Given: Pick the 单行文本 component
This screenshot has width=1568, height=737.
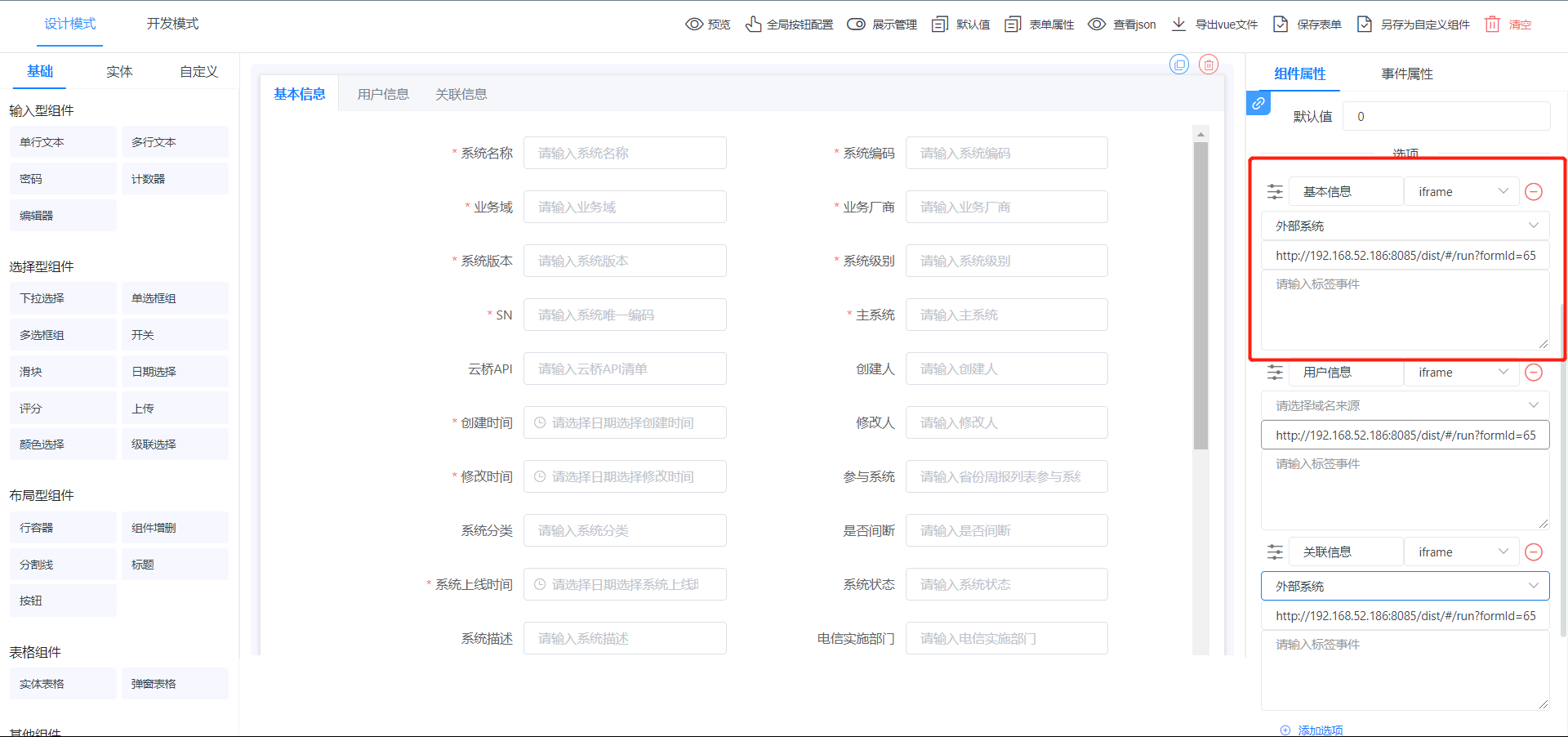Looking at the screenshot, I should click(x=63, y=142).
